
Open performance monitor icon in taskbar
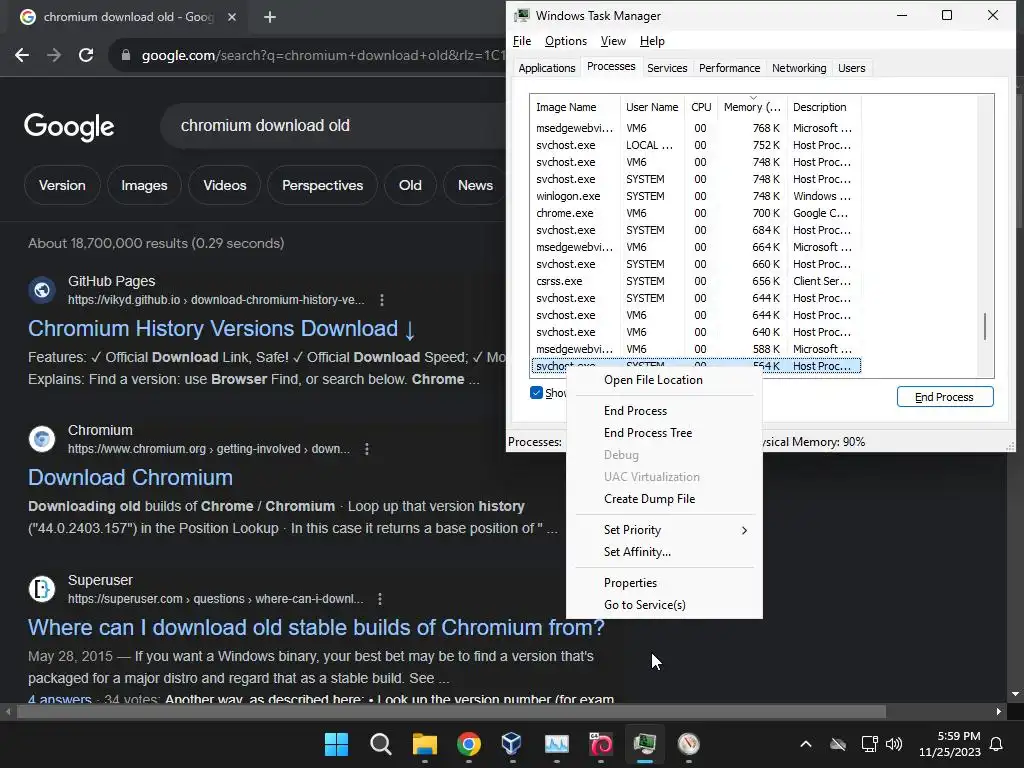pyautogui.click(x=556, y=744)
